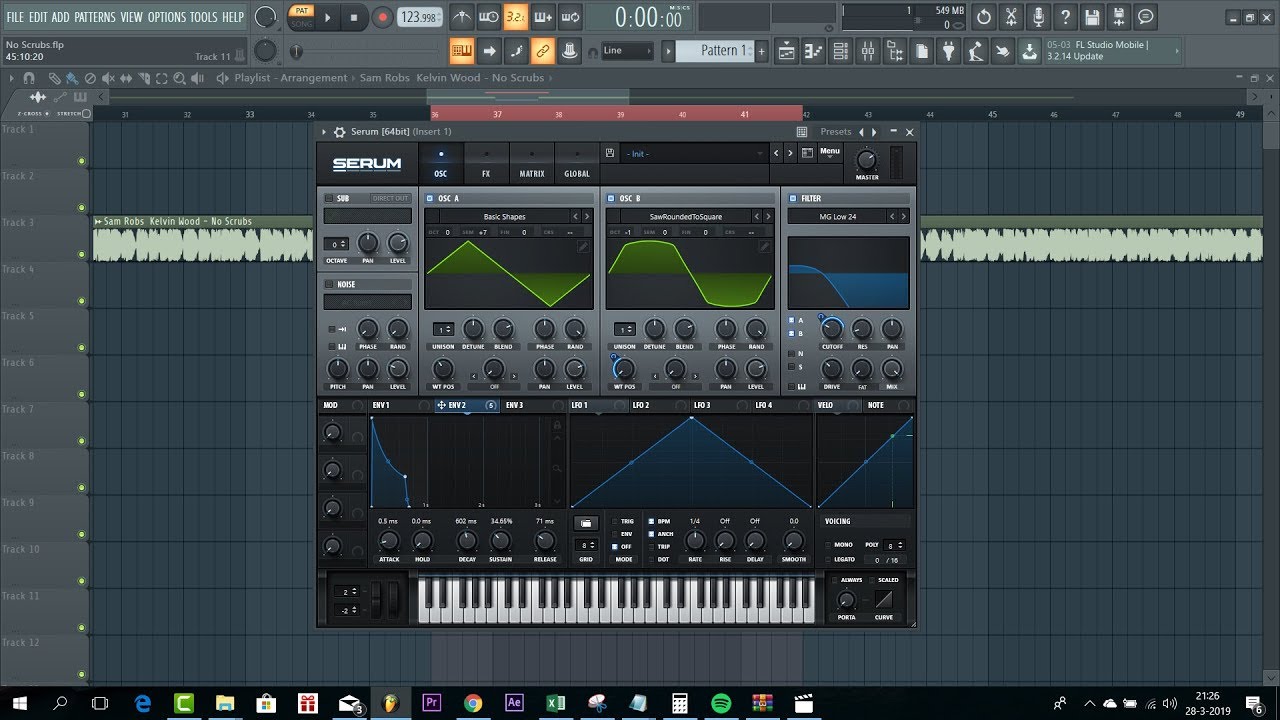Open the MG Low 24 filter type selector
The height and width of the screenshot is (720, 1280).
(x=838, y=216)
